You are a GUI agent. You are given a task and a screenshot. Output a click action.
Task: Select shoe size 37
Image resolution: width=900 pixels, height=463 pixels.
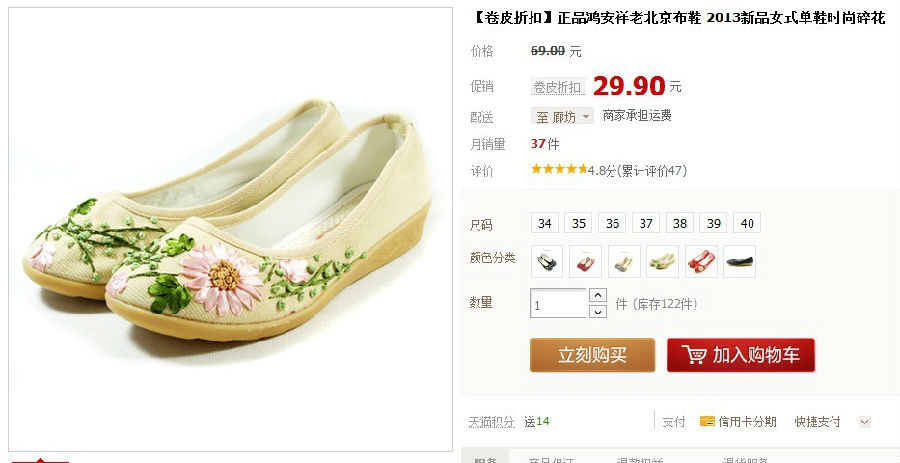(646, 223)
